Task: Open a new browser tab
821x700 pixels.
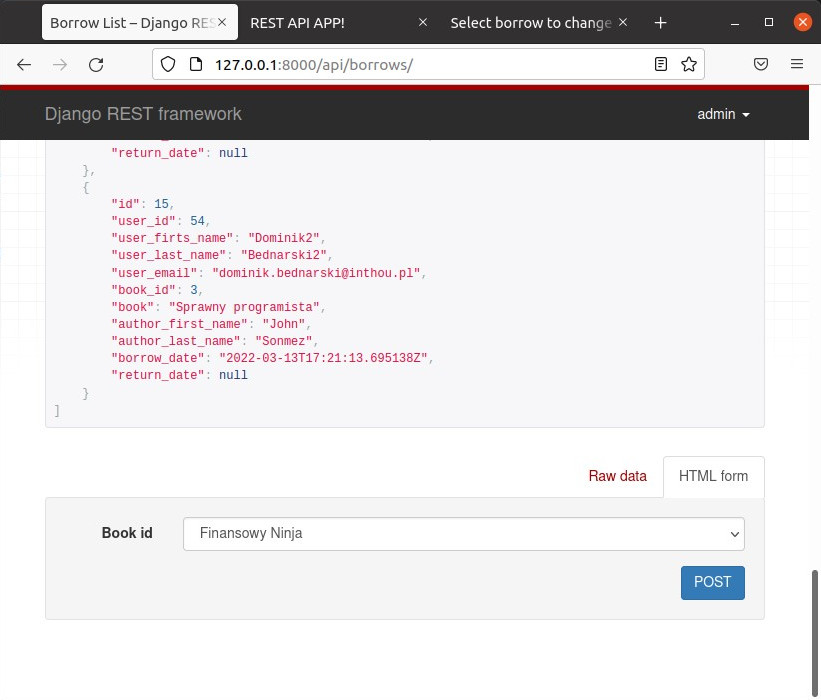Action: point(660,22)
